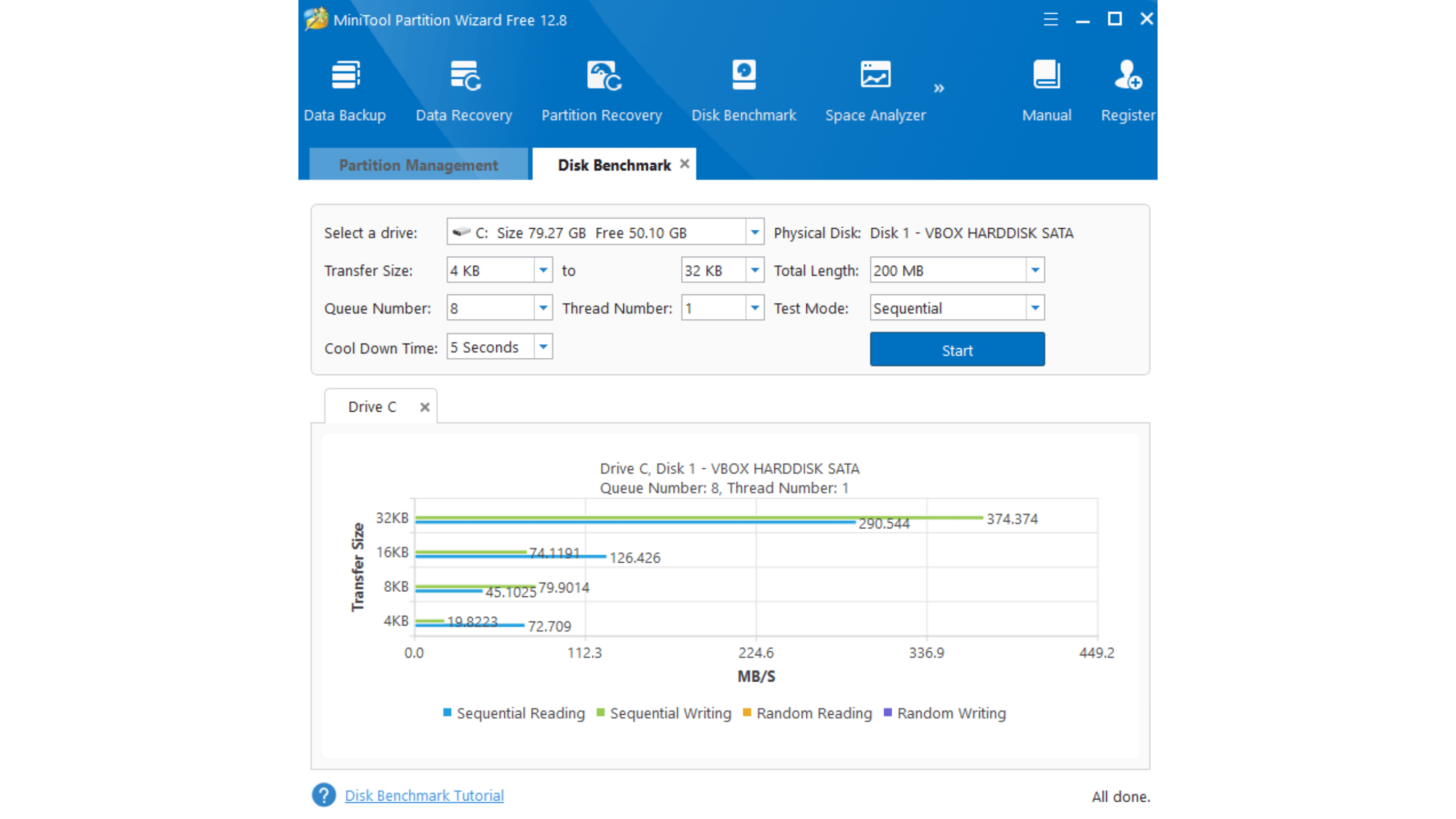
Task: Click the Sequential Writing legend green swatch
Action: (x=600, y=713)
